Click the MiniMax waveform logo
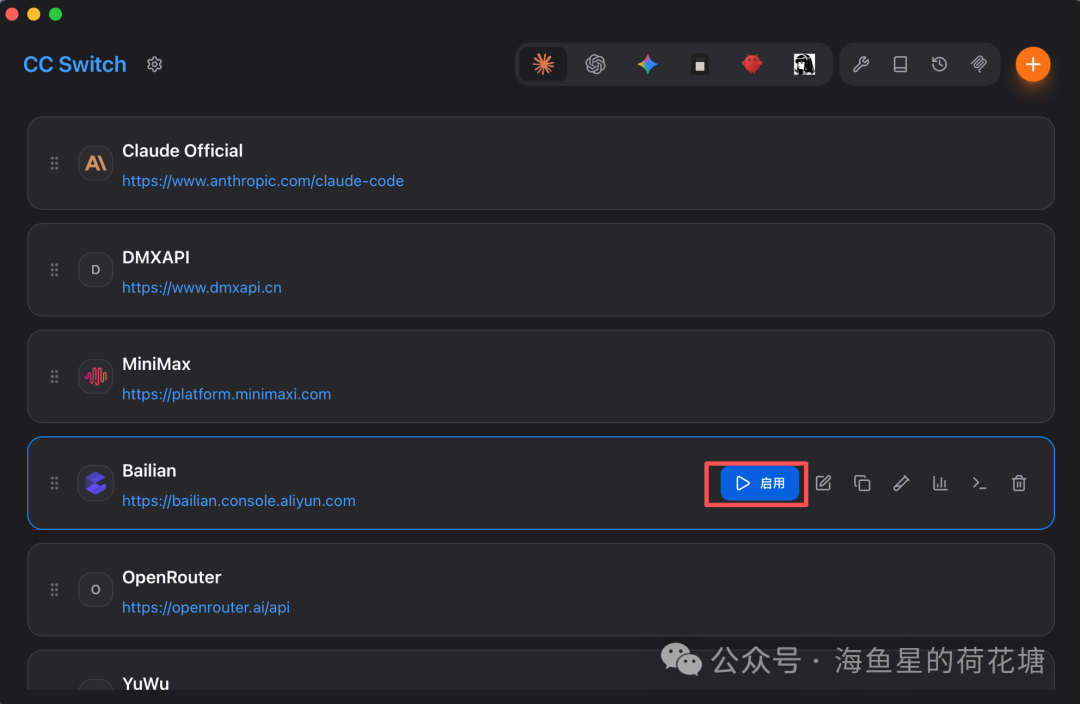Viewport: 1080px width, 704px height. [x=96, y=376]
